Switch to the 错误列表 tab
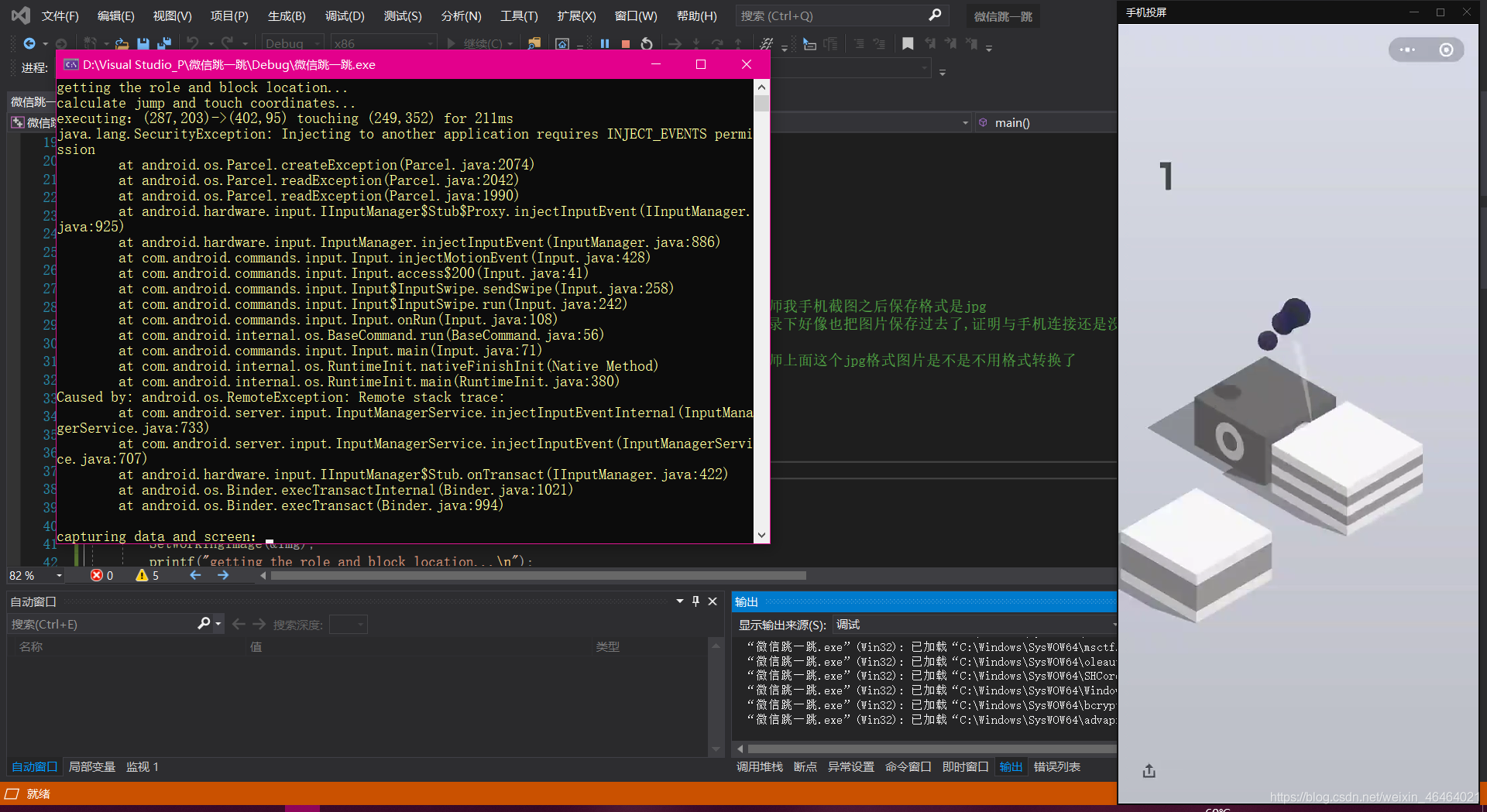 pyautogui.click(x=1057, y=766)
